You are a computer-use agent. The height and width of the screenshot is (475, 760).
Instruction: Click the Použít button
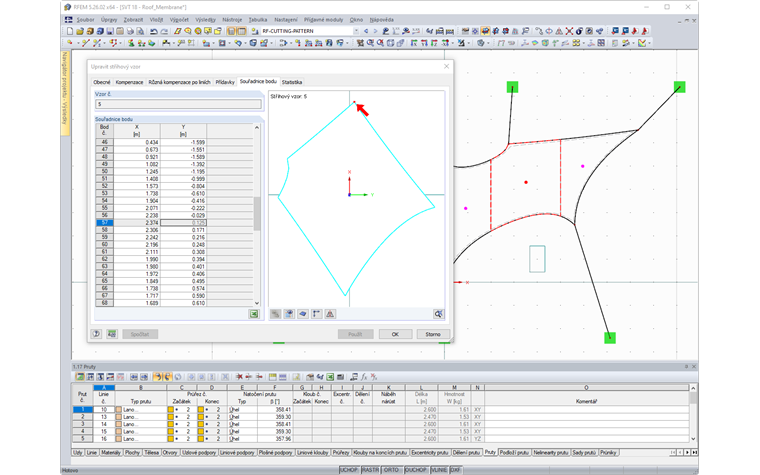[x=355, y=334]
